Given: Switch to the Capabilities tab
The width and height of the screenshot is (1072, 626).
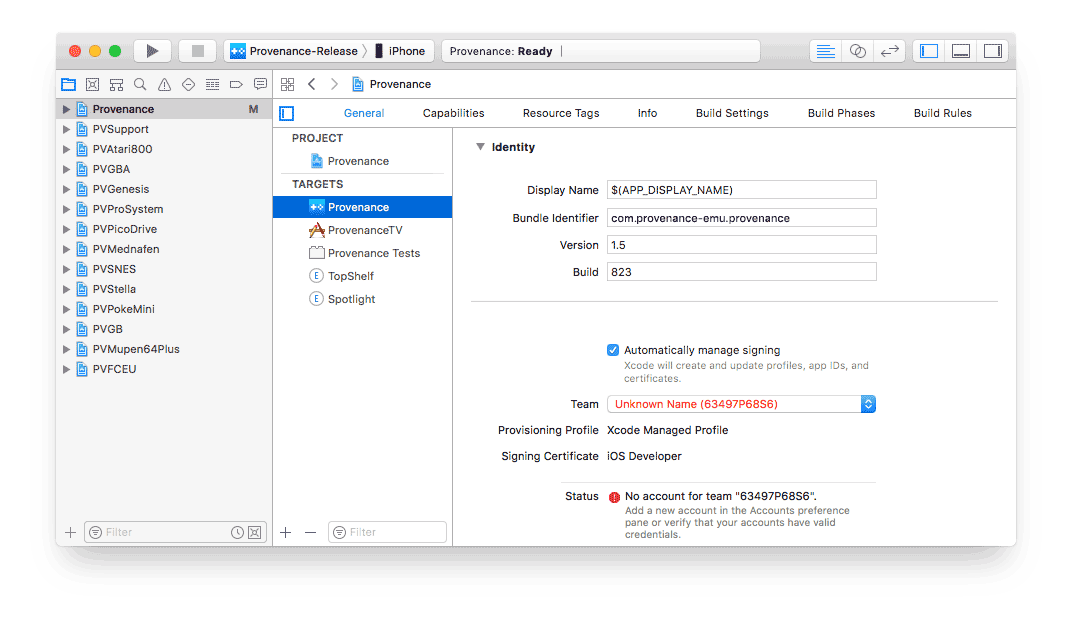Looking at the screenshot, I should [453, 113].
